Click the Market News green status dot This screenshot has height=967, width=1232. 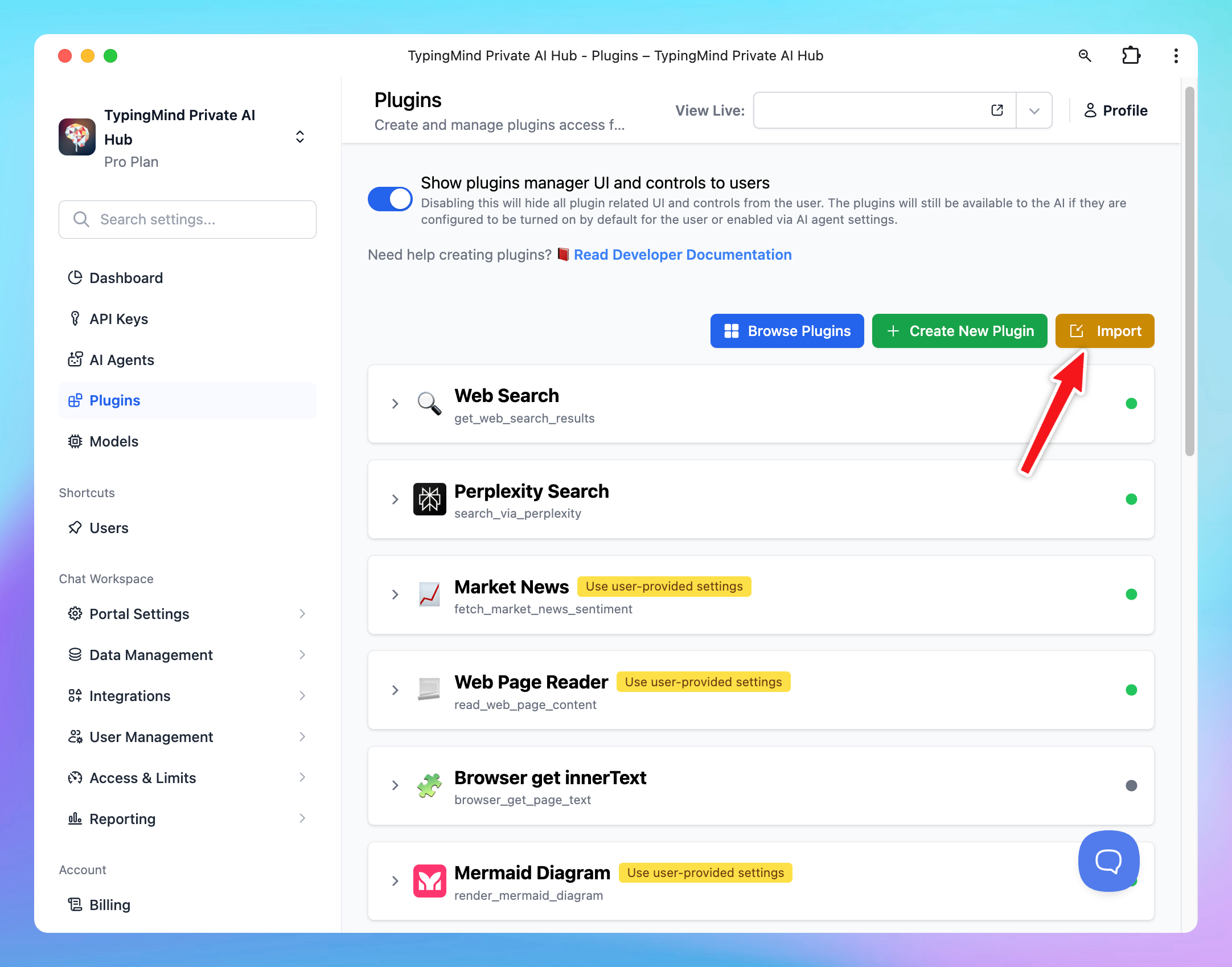(1131, 595)
